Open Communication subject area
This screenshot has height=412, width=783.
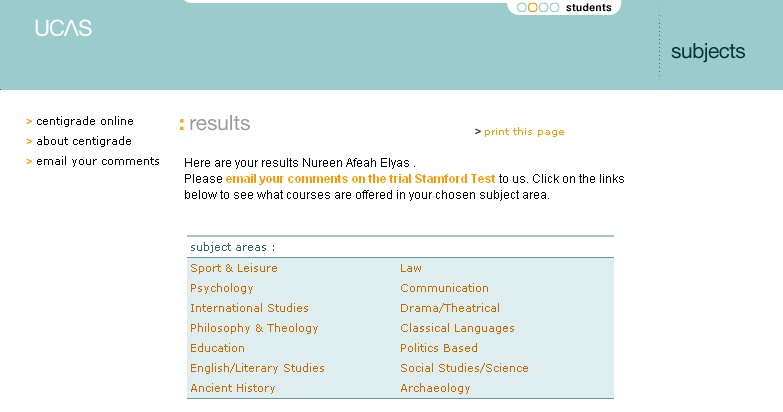point(444,288)
